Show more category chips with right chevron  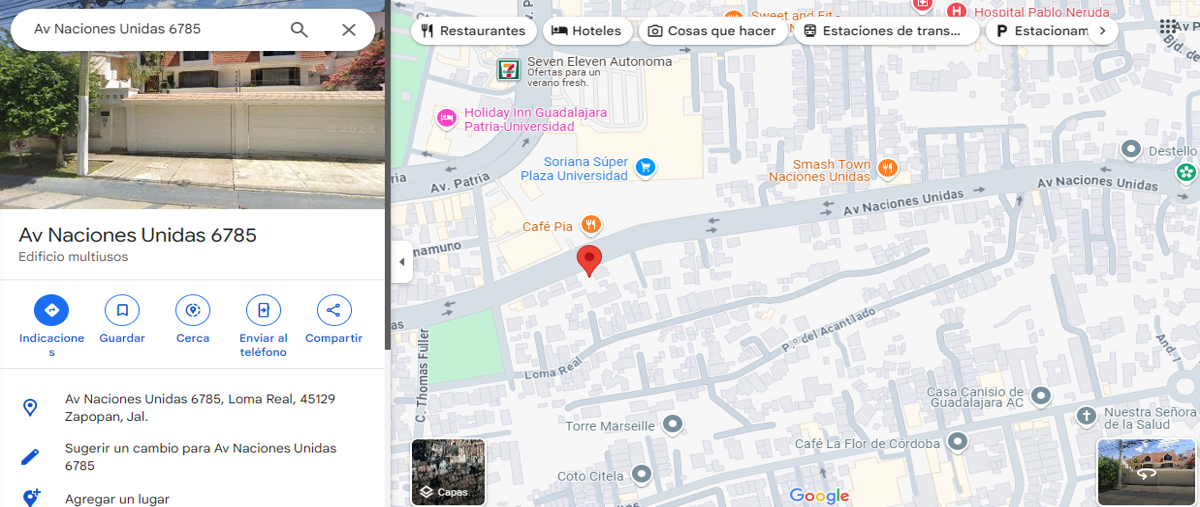[1102, 31]
